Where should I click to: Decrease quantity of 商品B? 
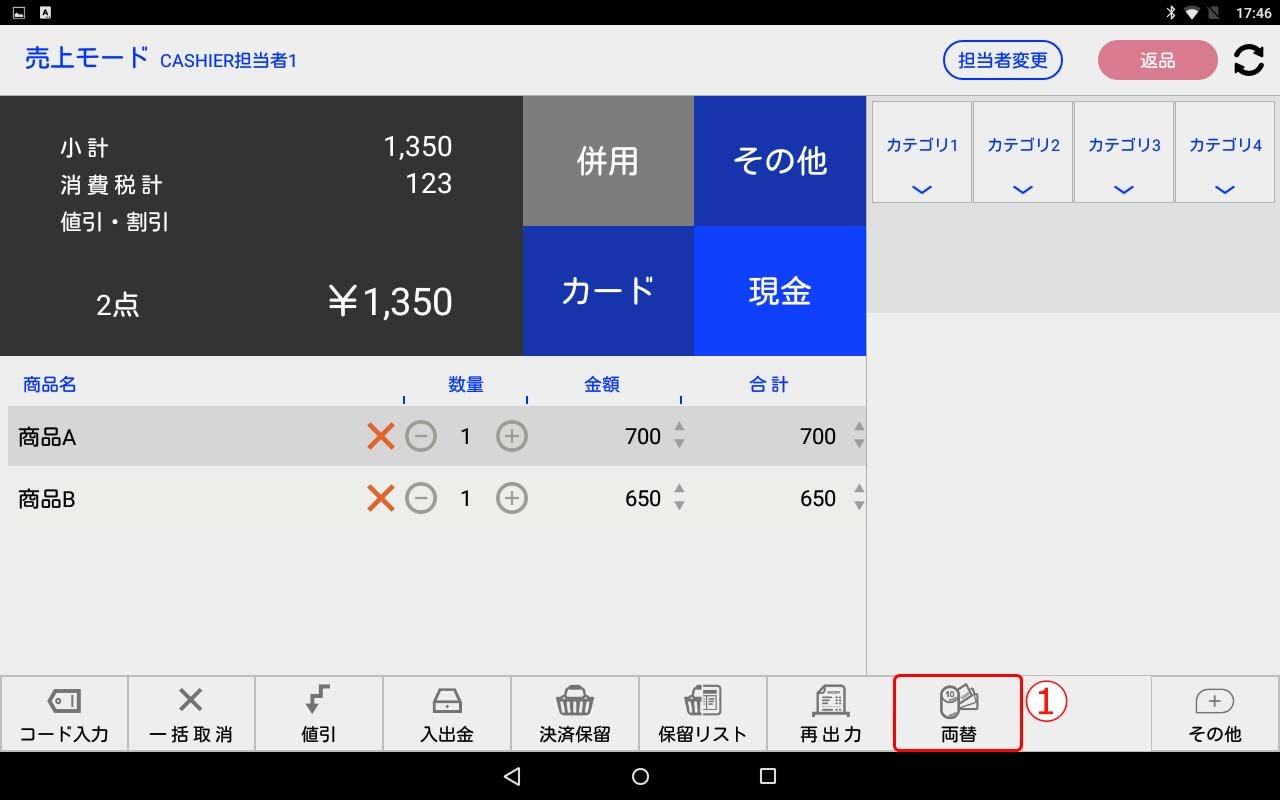coord(421,498)
